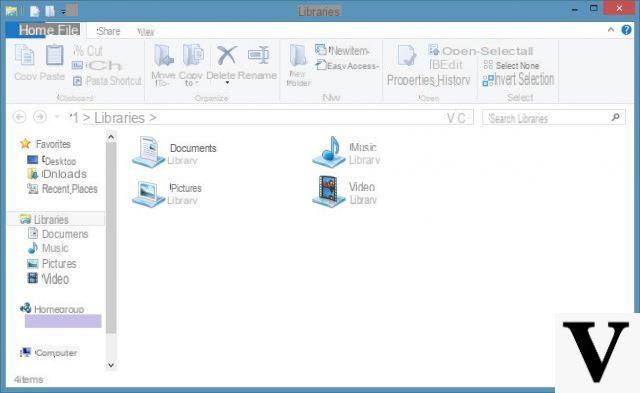The height and width of the screenshot is (393, 640).
Task: Click Libraries in the address bar
Action: click(119, 118)
